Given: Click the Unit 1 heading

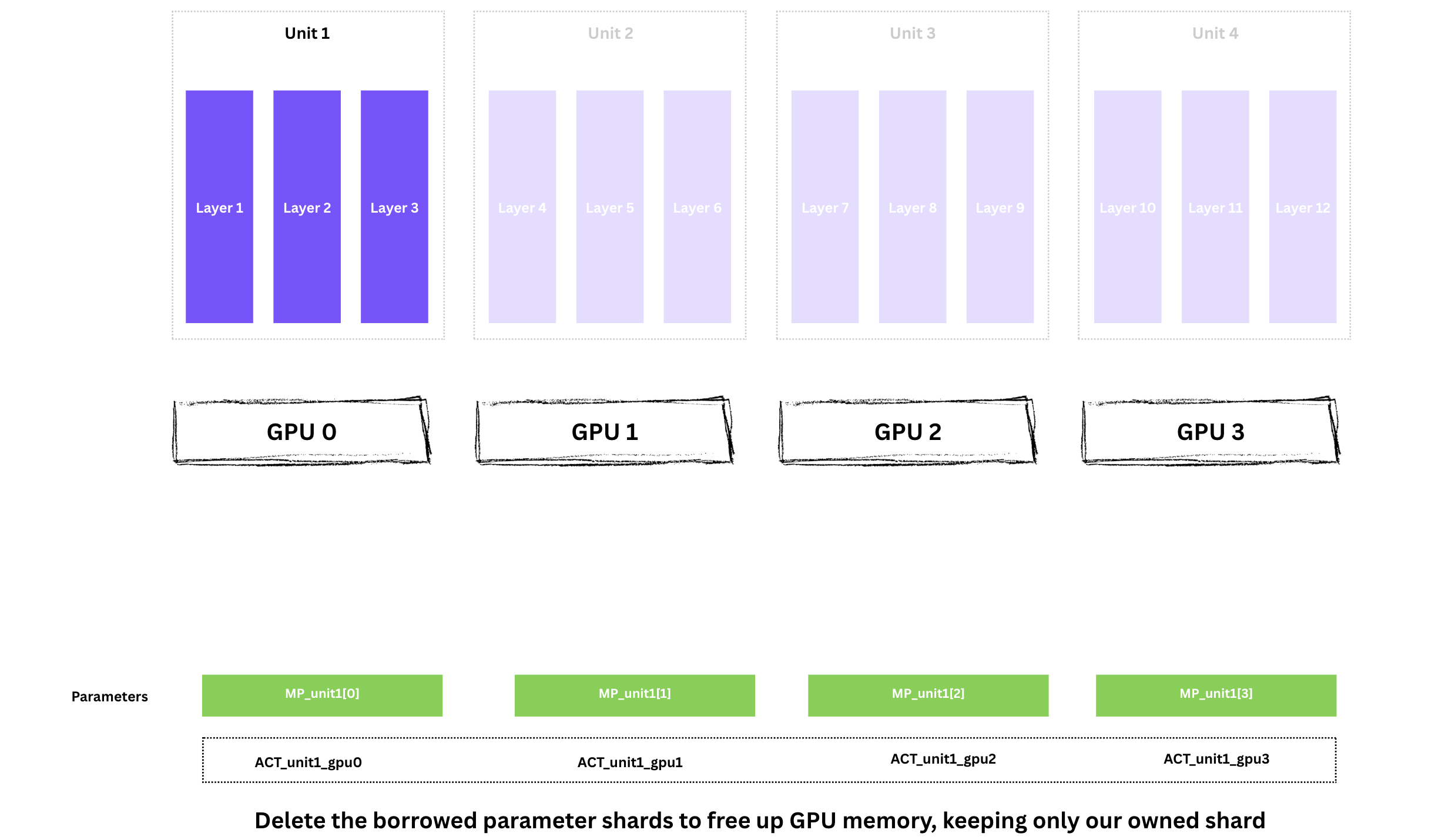Looking at the screenshot, I should [307, 33].
